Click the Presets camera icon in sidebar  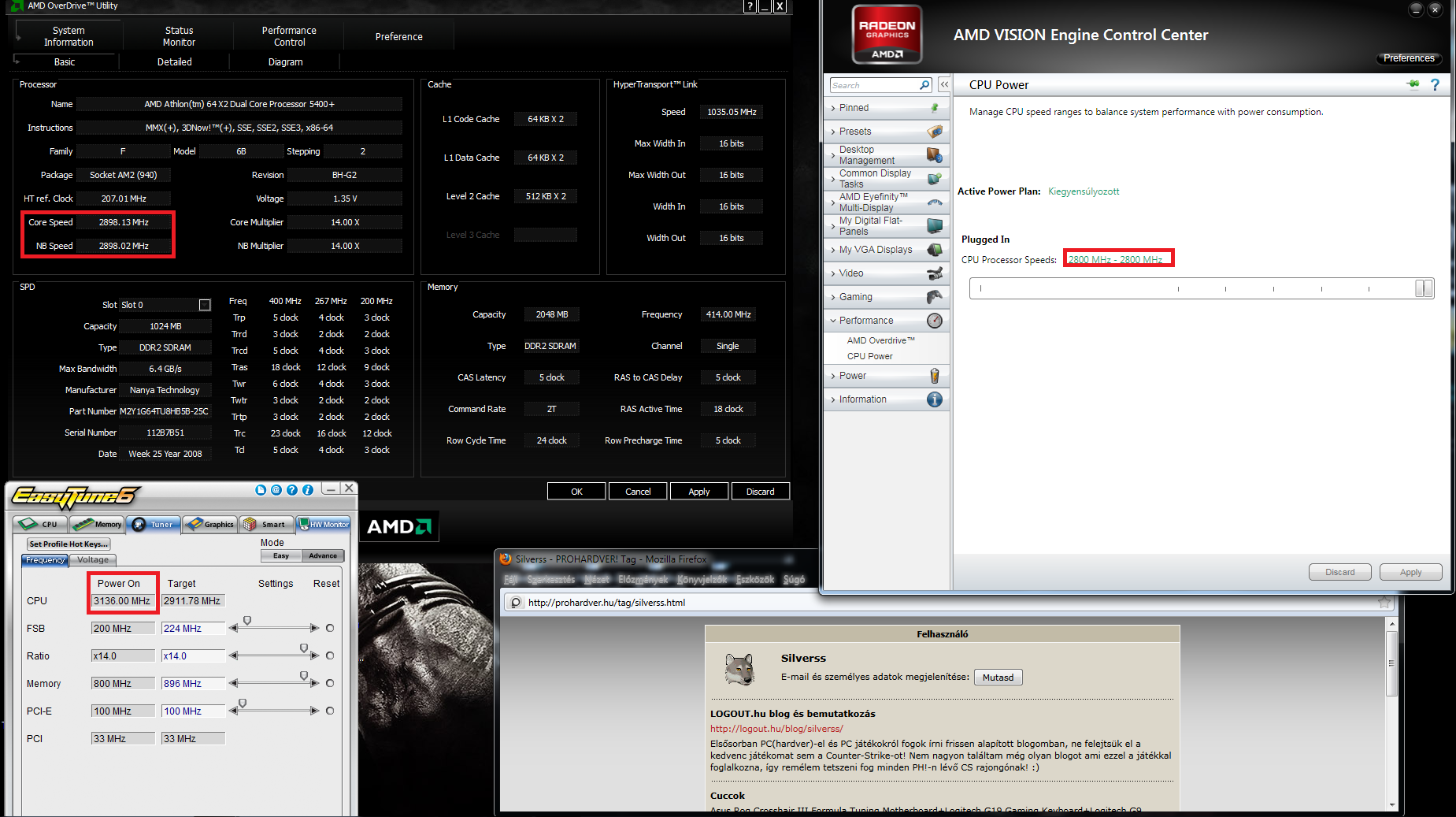[935, 131]
